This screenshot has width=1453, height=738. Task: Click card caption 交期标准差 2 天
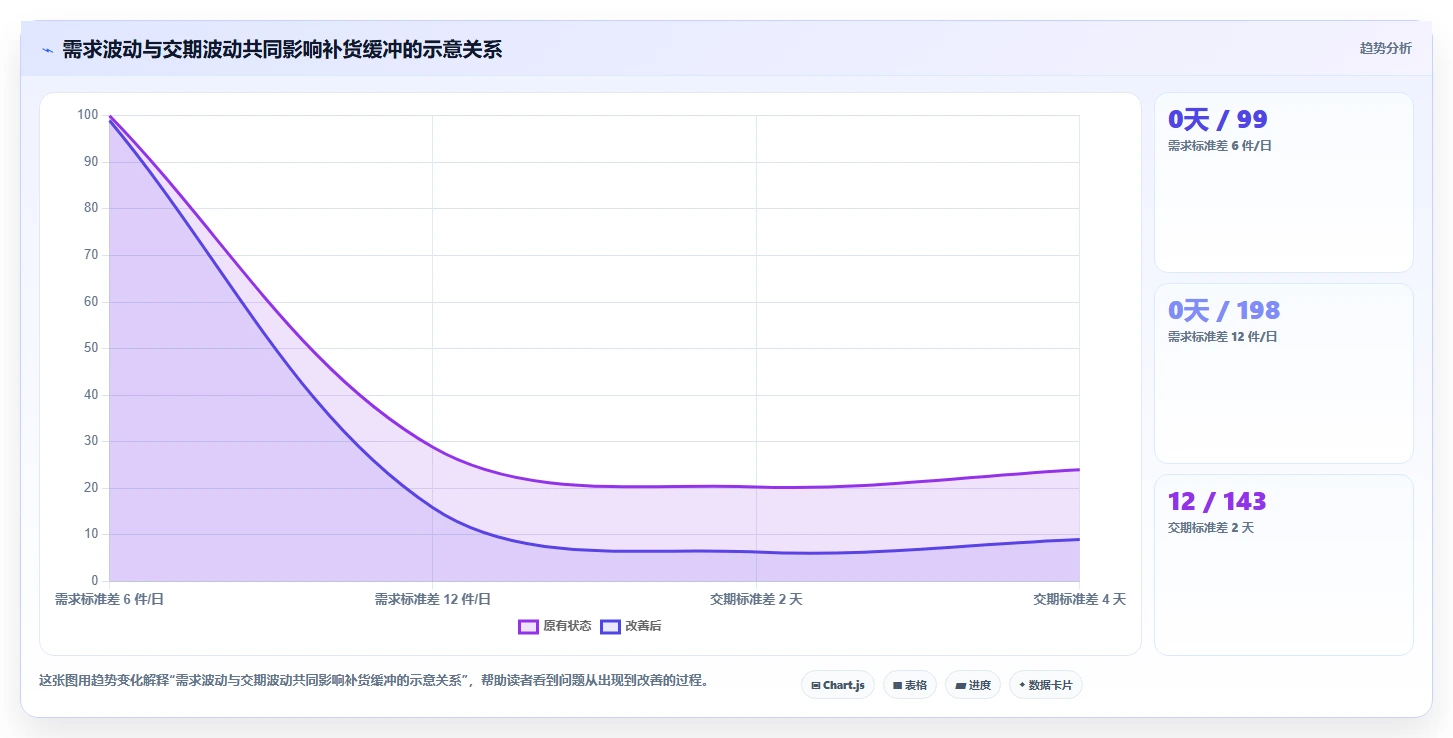pyautogui.click(x=1210, y=527)
